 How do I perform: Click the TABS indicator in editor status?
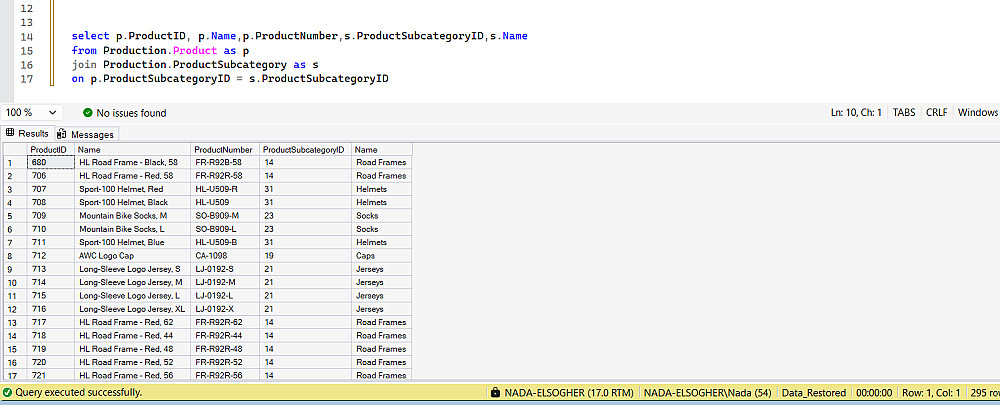(x=903, y=113)
